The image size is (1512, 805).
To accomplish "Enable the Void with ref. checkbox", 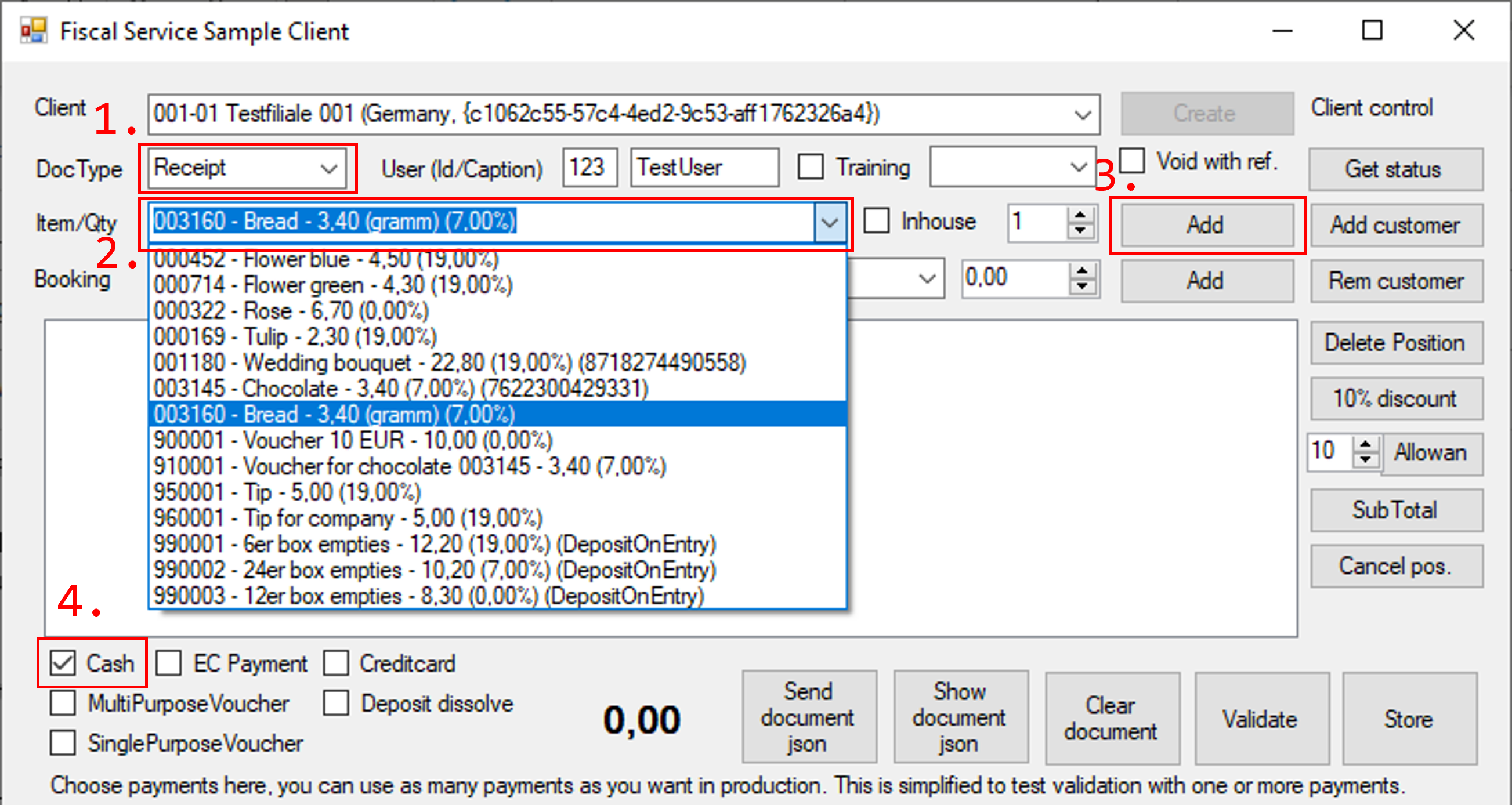I will (x=1131, y=161).
